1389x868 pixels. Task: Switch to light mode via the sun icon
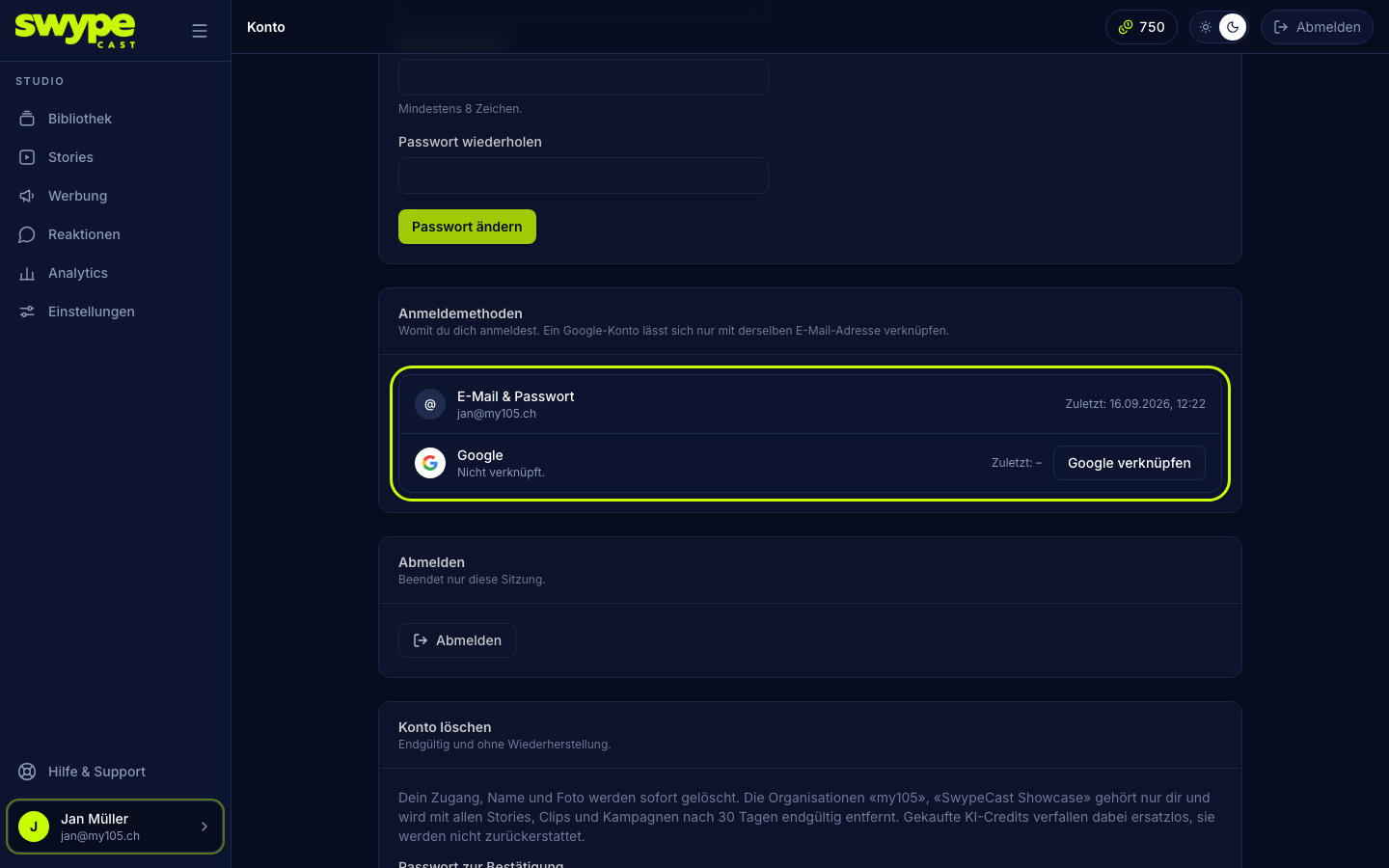pyautogui.click(x=1206, y=27)
